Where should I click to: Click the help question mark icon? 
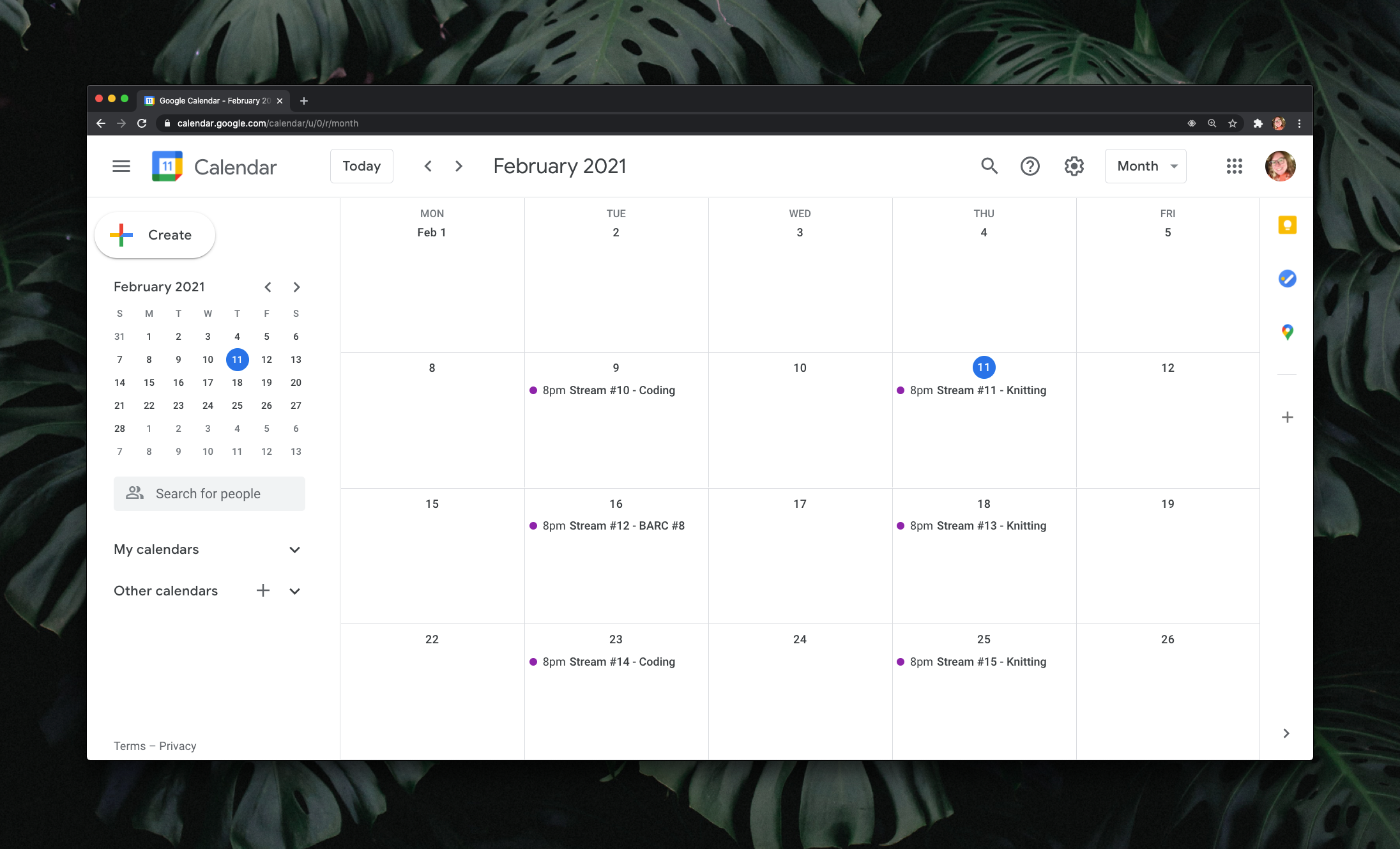coord(1031,165)
